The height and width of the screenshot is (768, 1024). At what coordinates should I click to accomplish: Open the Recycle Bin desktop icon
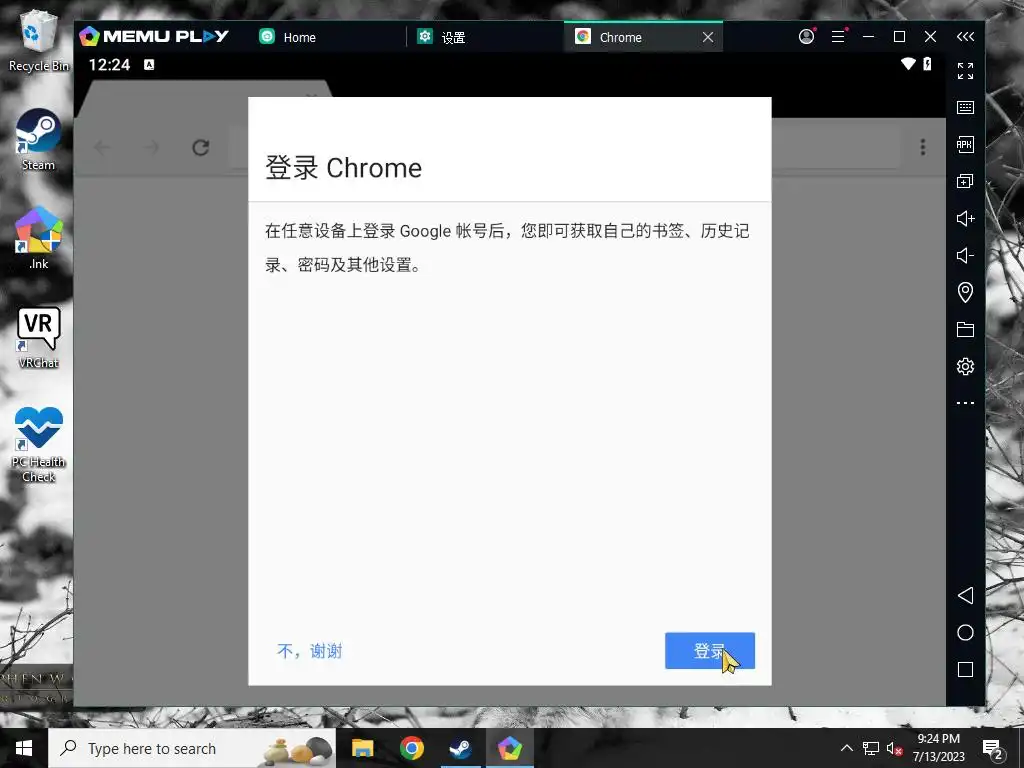pyautogui.click(x=39, y=40)
